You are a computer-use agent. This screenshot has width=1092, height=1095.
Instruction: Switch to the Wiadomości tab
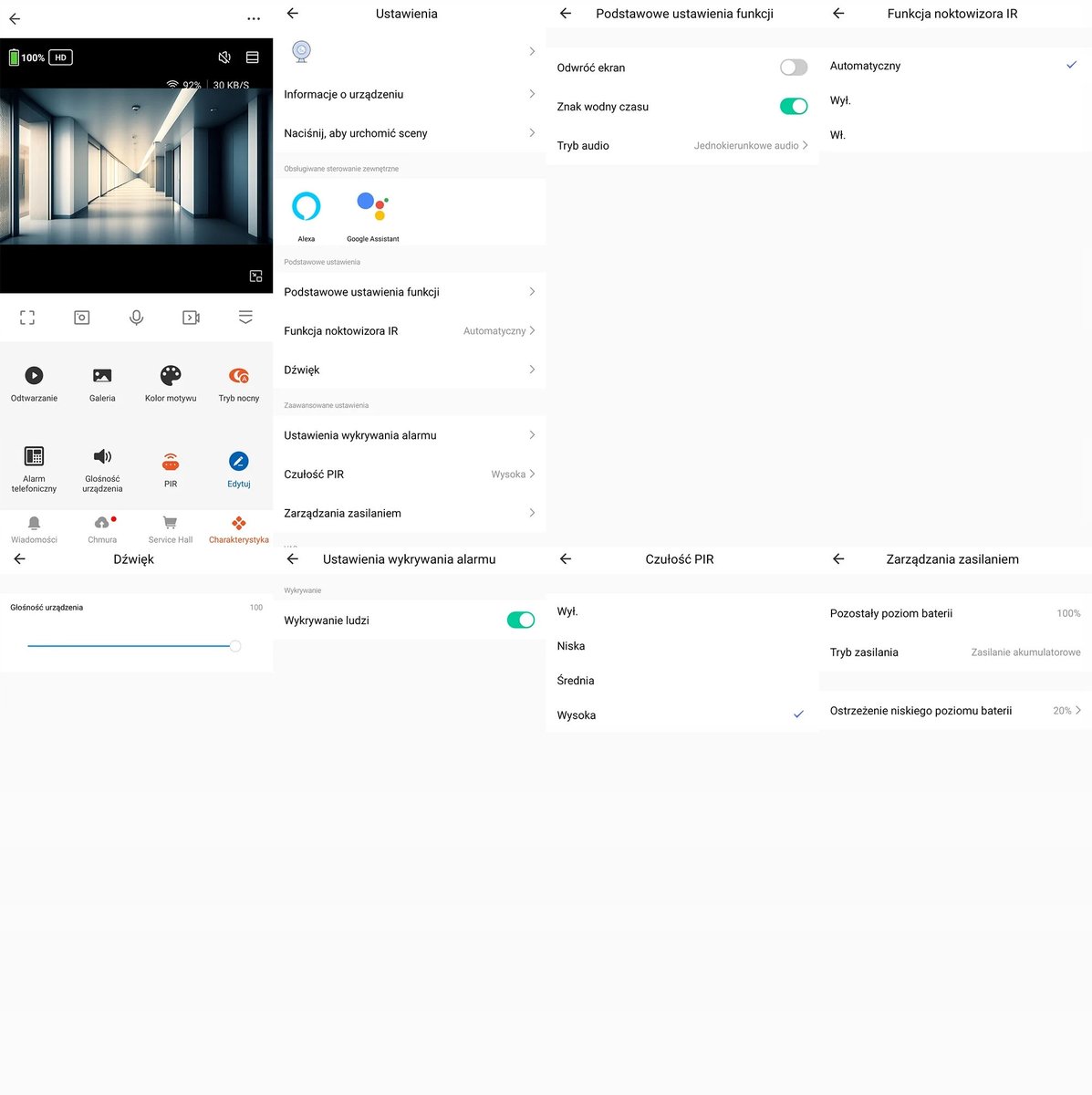34,528
